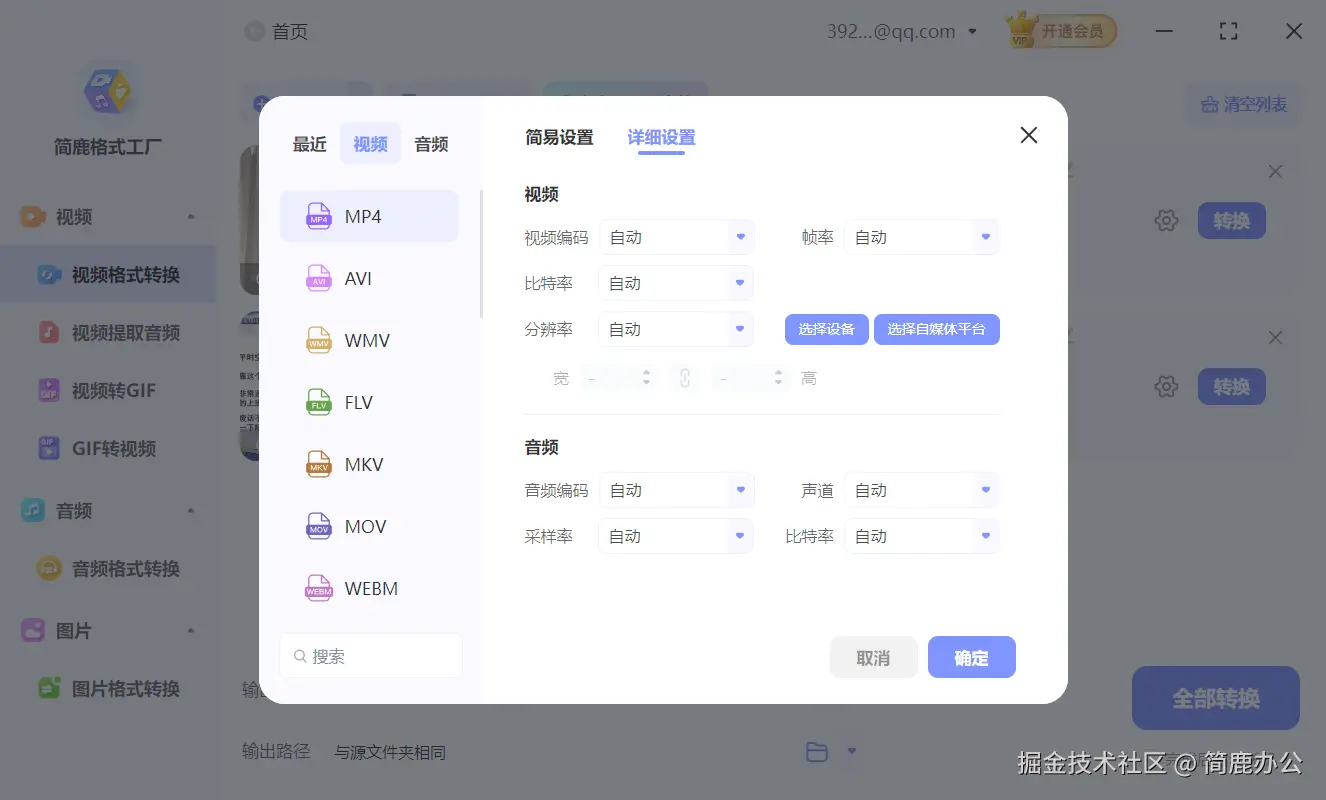Expand output path dropdown arrow
The width and height of the screenshot is (1326, 800).
[852, 751]
